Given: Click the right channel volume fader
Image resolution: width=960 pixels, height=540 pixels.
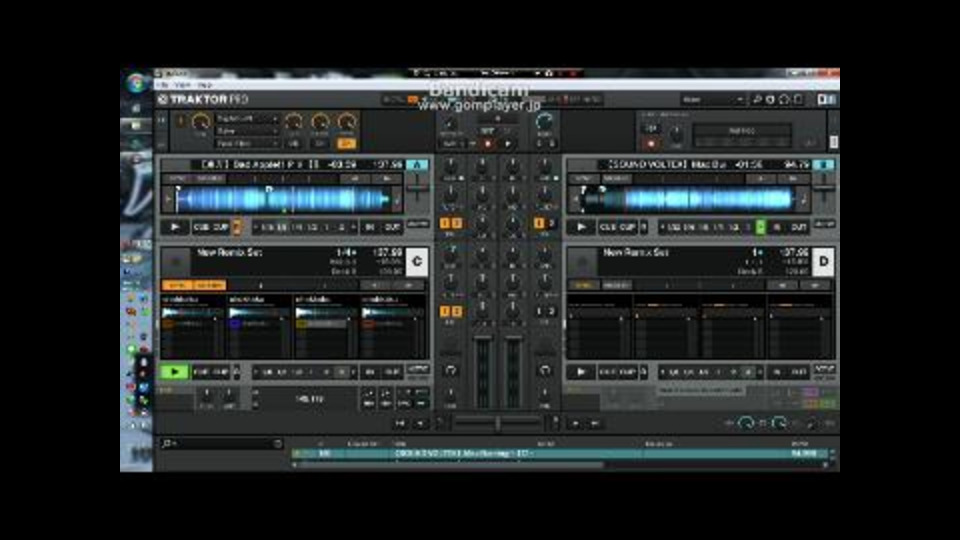Looking at the screenshot, I should pos(513,371).
